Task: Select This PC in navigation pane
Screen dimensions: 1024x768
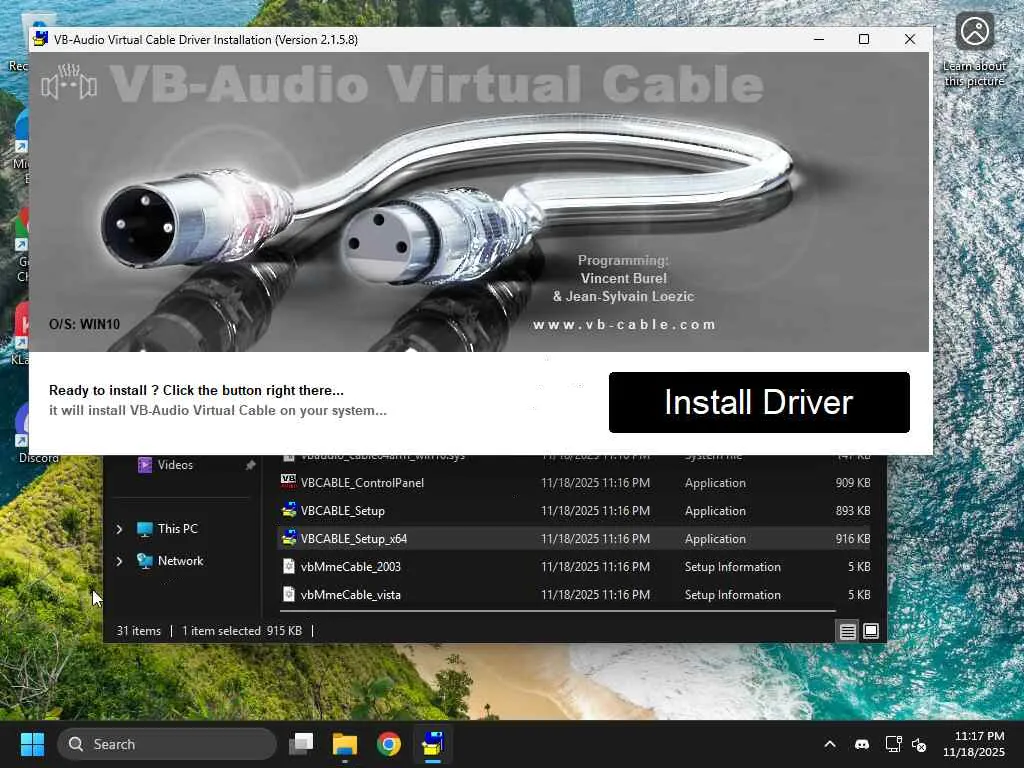Action: click(177, 529)
